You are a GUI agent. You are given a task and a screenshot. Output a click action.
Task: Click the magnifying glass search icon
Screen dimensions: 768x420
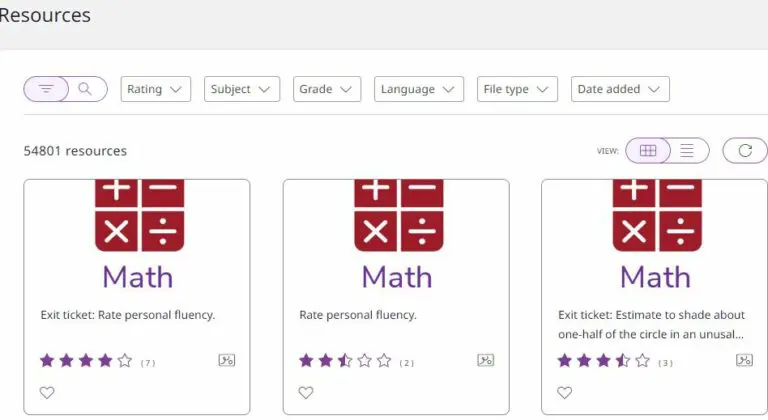[x=86, y=89]
